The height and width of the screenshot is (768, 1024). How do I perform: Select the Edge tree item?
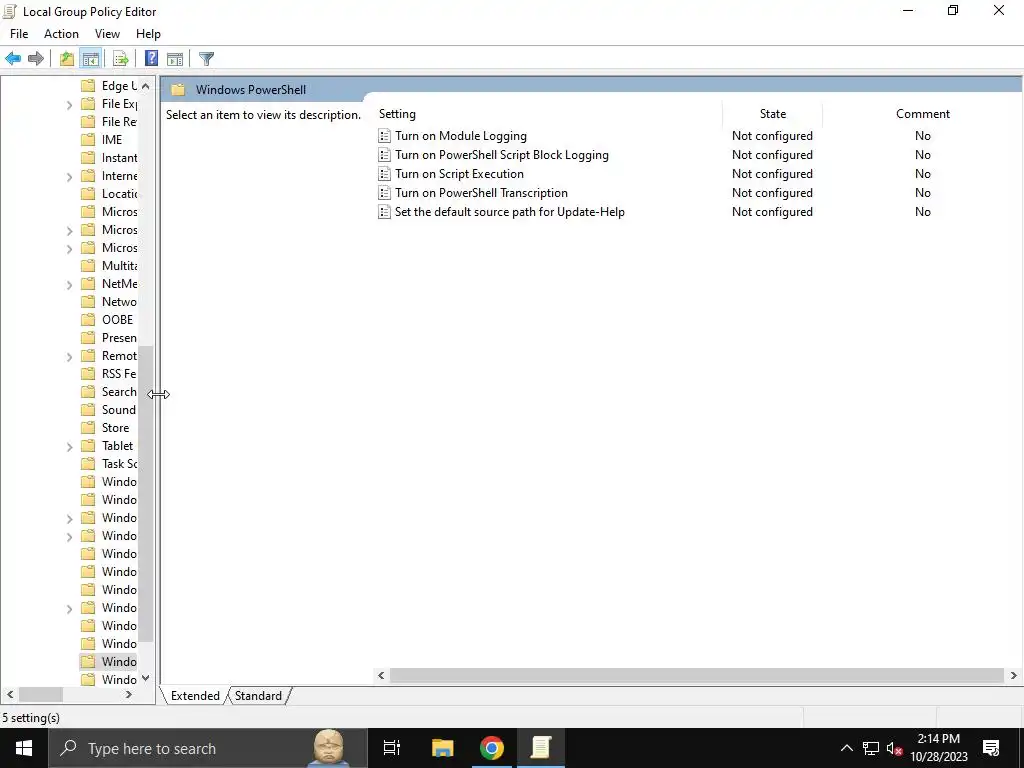(109, 86)
